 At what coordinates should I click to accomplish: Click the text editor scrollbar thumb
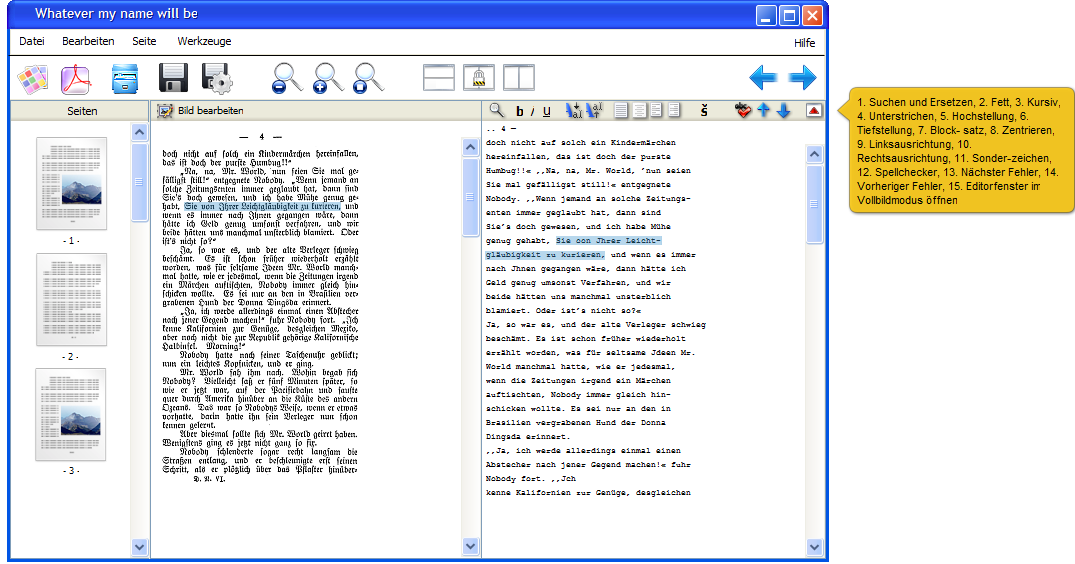(x=814, y=204)
